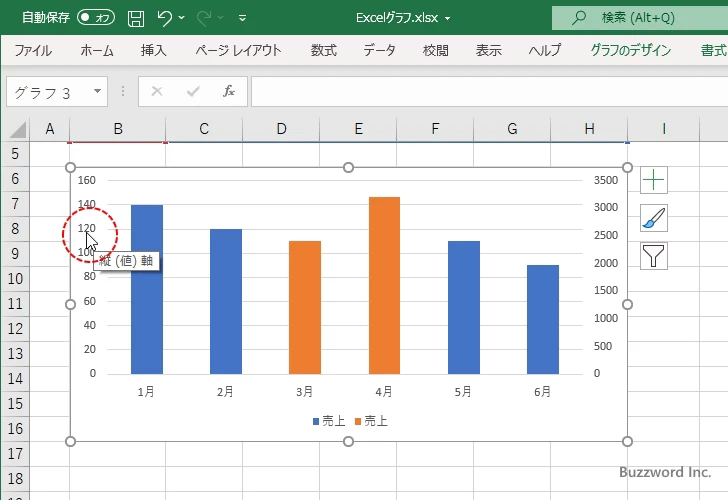Click the primary axis value 160
Viewport: 728px width, 500px height.
pyautogui.click(x=87, y=180)
